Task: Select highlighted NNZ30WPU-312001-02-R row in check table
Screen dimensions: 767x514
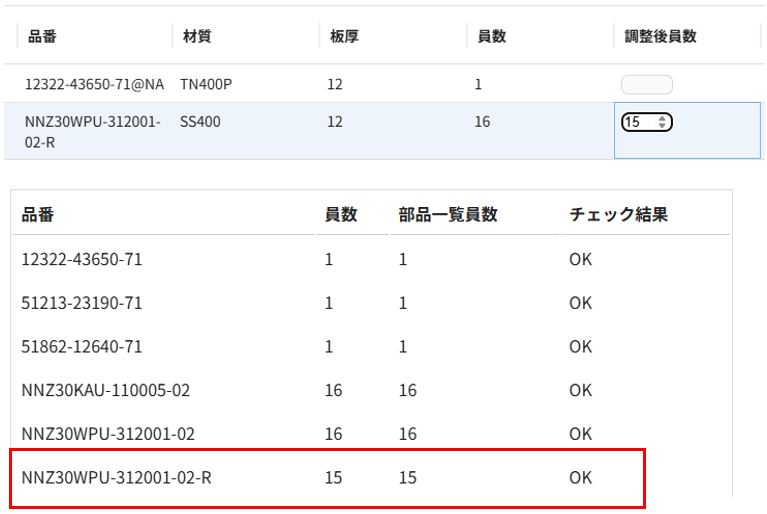Action: [327, 478]
